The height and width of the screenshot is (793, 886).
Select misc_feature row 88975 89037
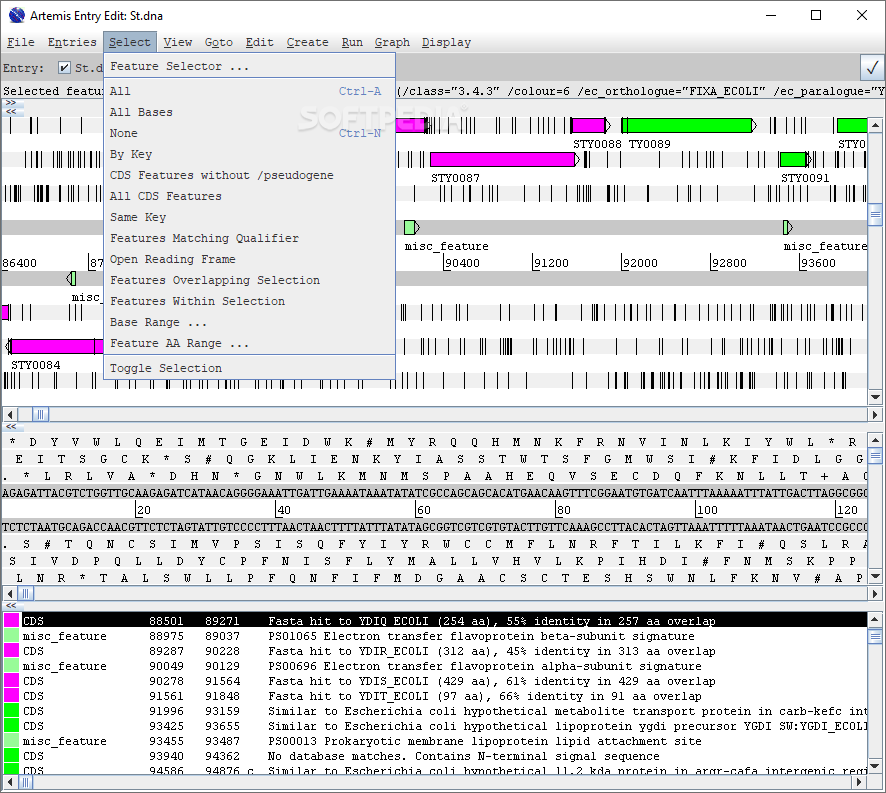coord(435,636)
